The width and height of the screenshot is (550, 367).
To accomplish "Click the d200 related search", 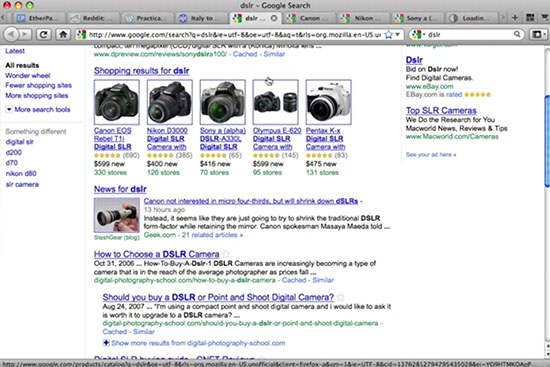I will click(14, 153).
